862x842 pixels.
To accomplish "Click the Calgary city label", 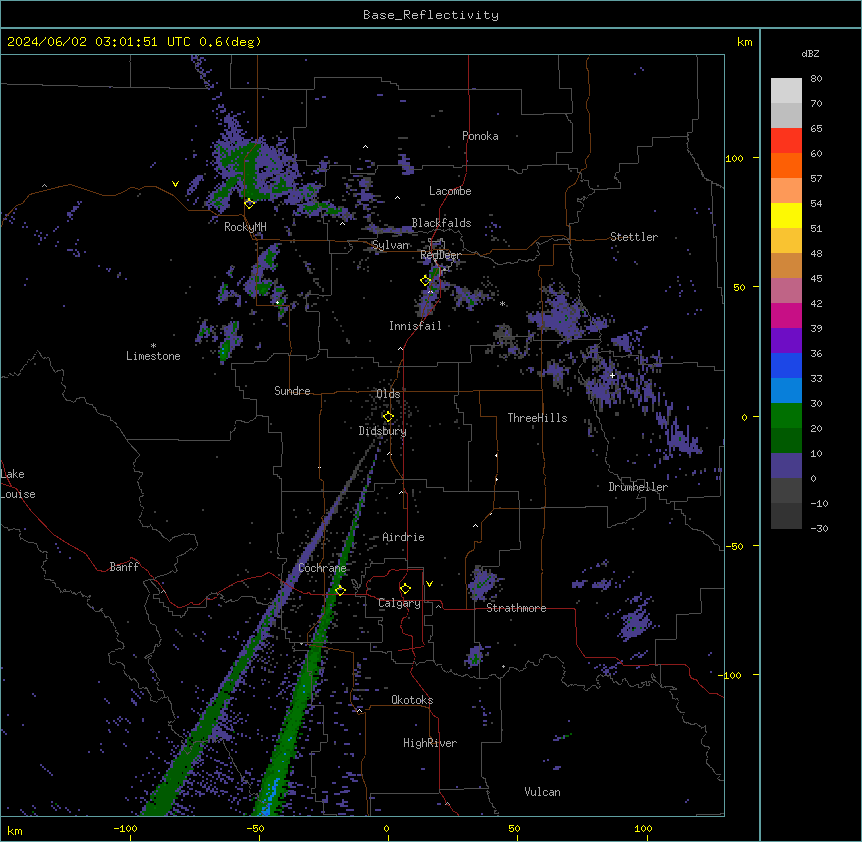I will point(399,603).
